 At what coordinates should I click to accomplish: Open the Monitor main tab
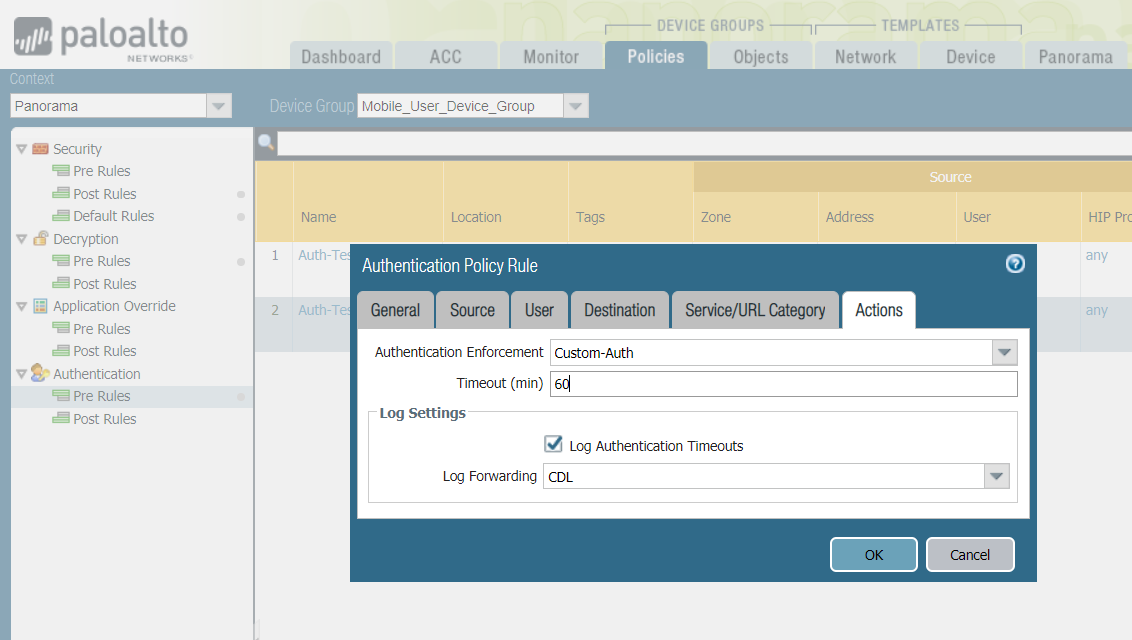coord(551,56)
